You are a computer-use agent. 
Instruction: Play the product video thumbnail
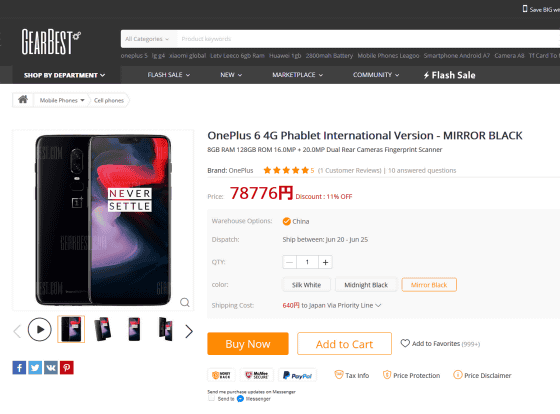[x=40, y=329]
